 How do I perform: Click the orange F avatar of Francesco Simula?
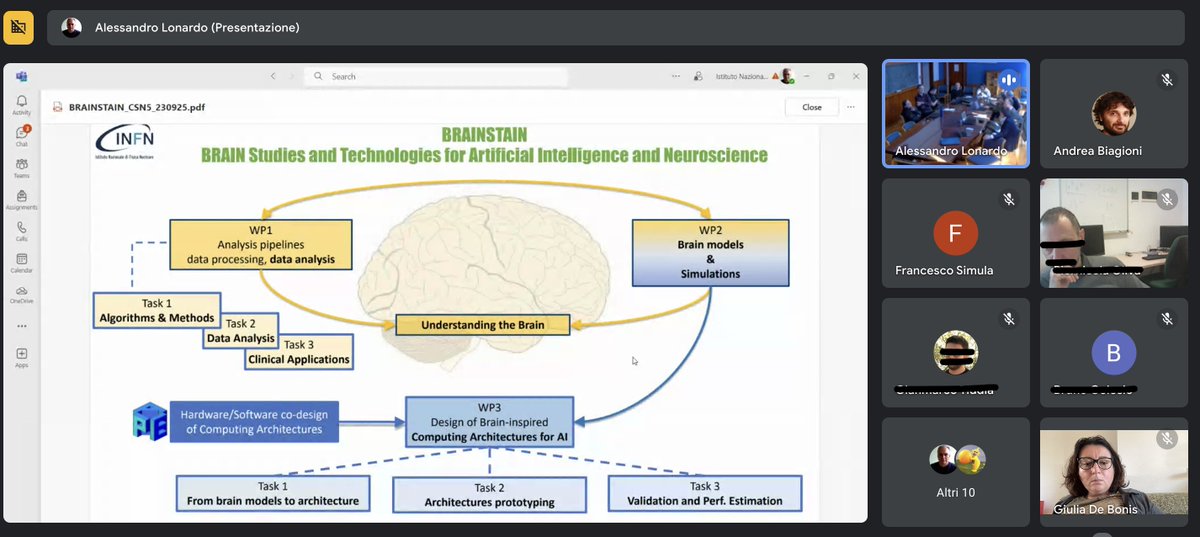coord(955,234)
